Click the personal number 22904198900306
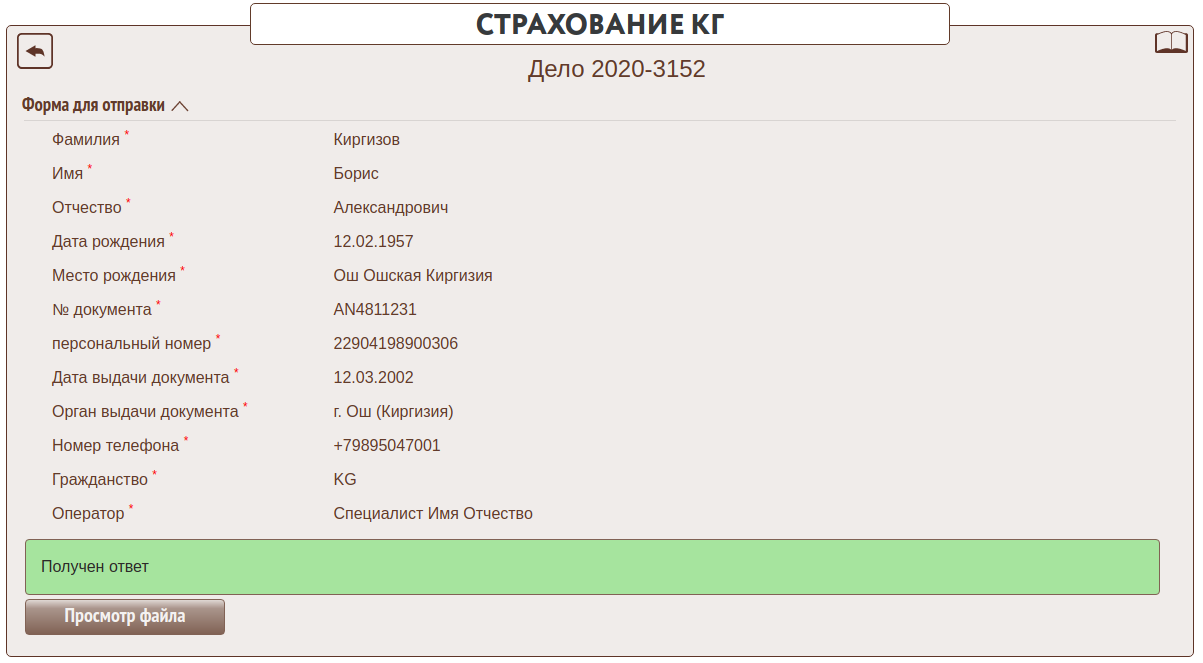Screen dimensions: 1203x663 pyautogui.click(x=395, y=344)
